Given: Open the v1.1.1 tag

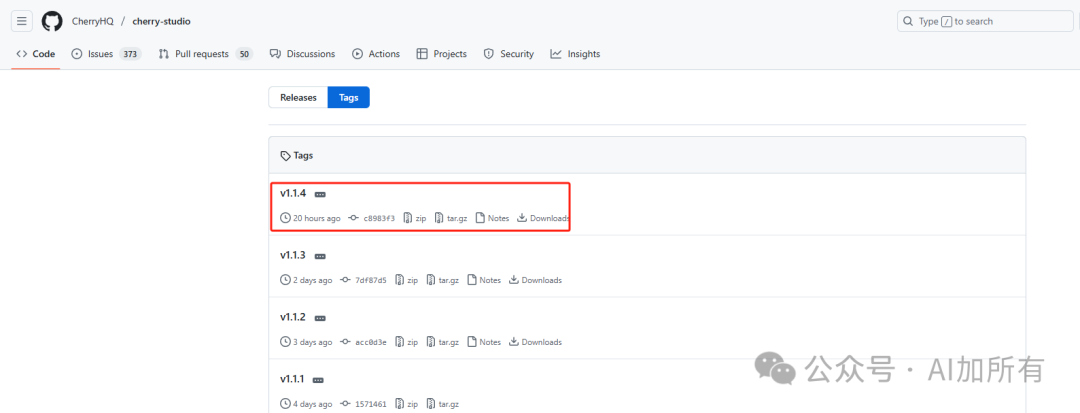Looking at the screenshot, I should click(x=292, y=379).
